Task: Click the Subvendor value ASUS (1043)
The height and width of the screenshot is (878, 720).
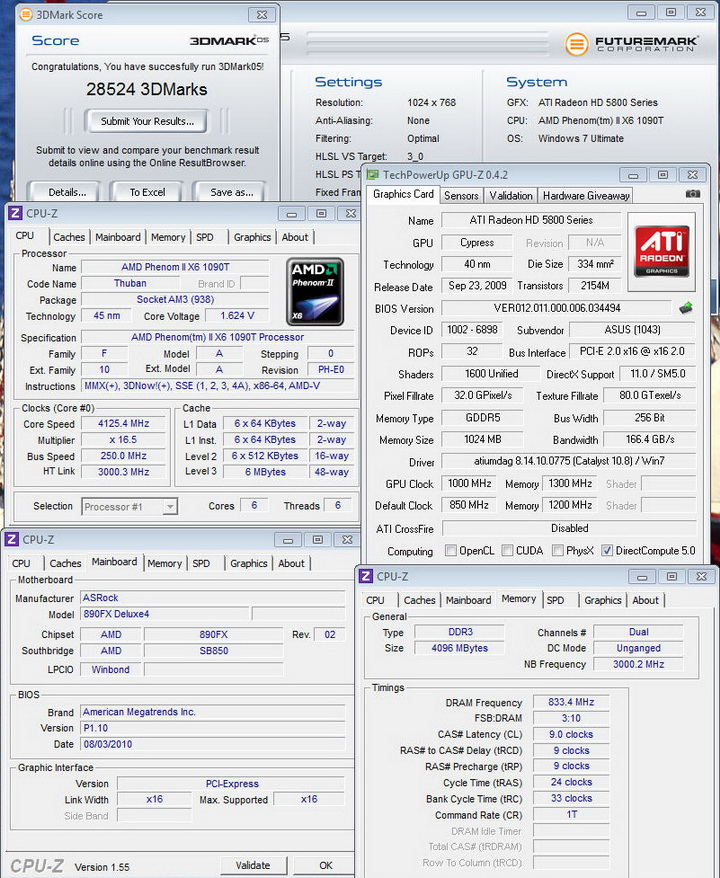Action: pyautogui.click(x=632, y=330)
